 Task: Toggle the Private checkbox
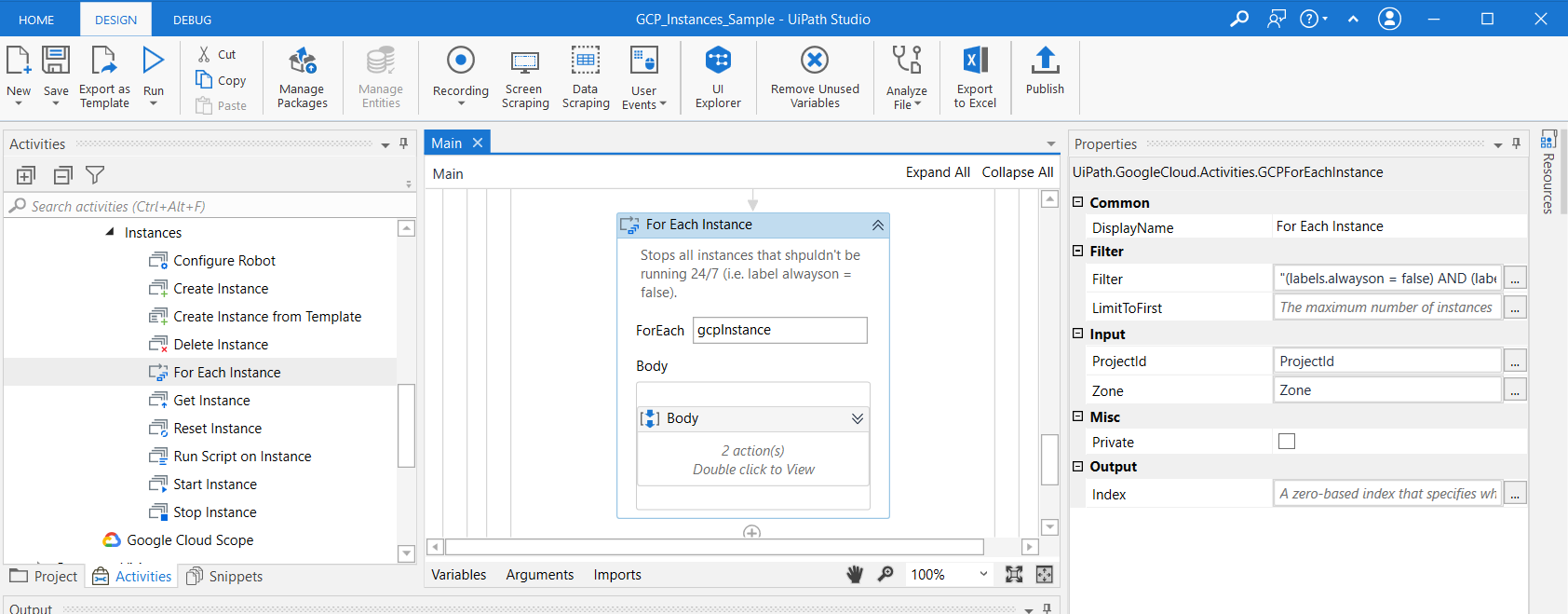[x=1287, y=442]
